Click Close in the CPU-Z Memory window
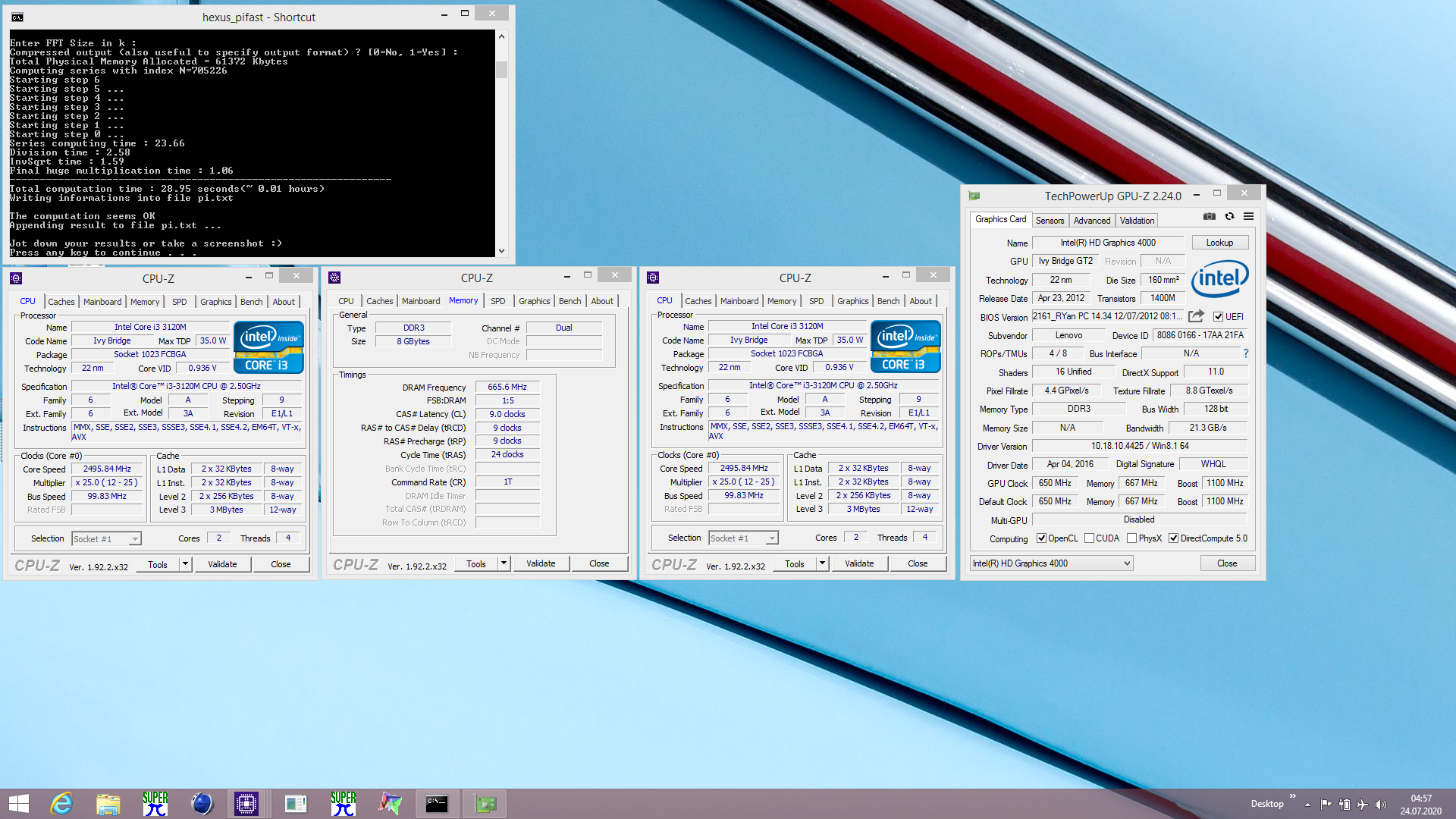Image resolution: width=1456 pixels, height=819 pixels. click(599, 563)
